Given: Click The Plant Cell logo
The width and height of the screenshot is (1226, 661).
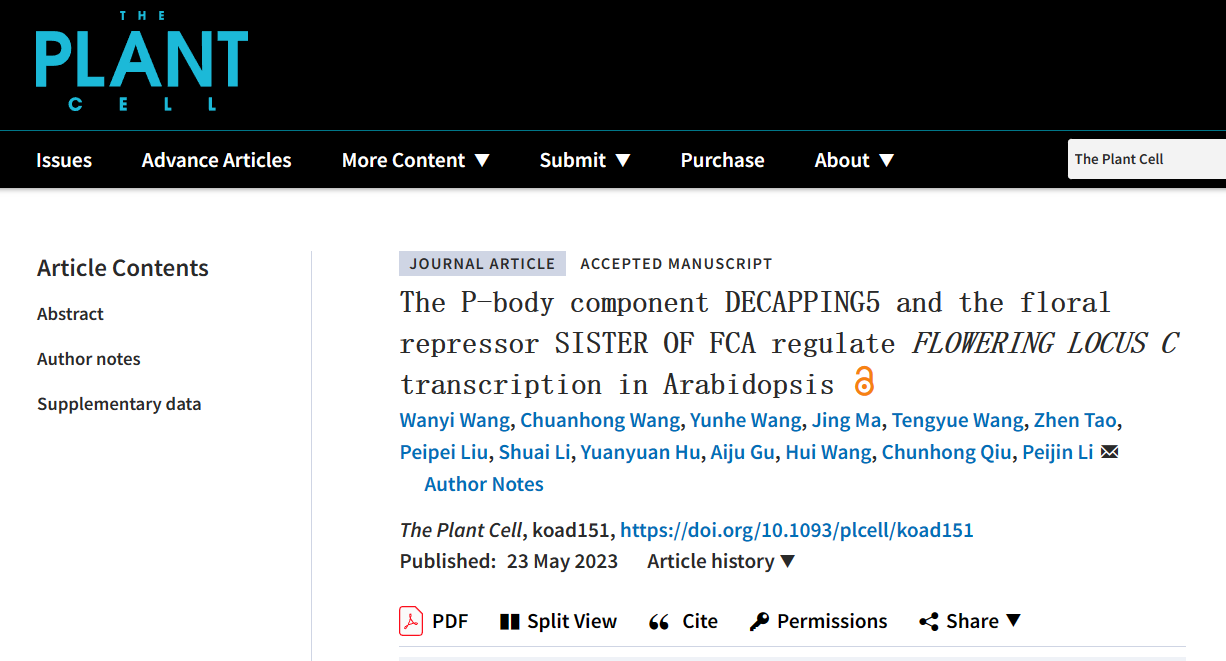Looking at the screenshot, I should (141, 60).
